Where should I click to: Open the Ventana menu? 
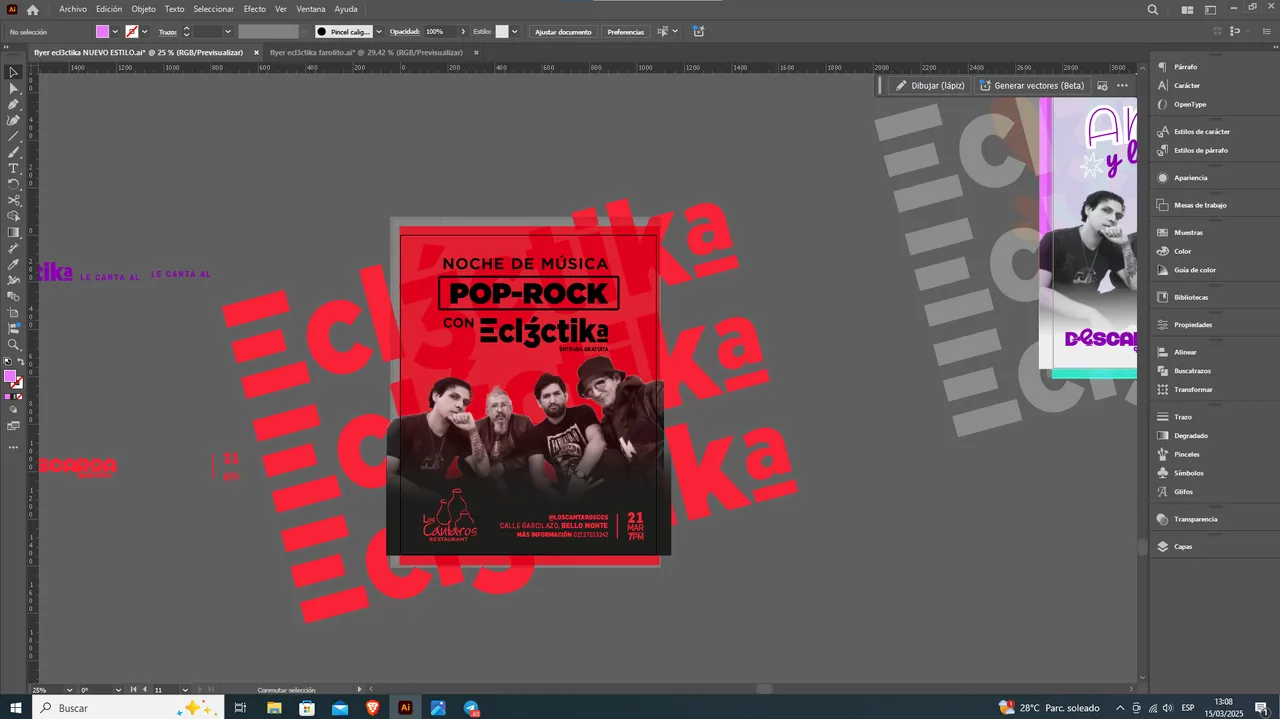point(311,9)
